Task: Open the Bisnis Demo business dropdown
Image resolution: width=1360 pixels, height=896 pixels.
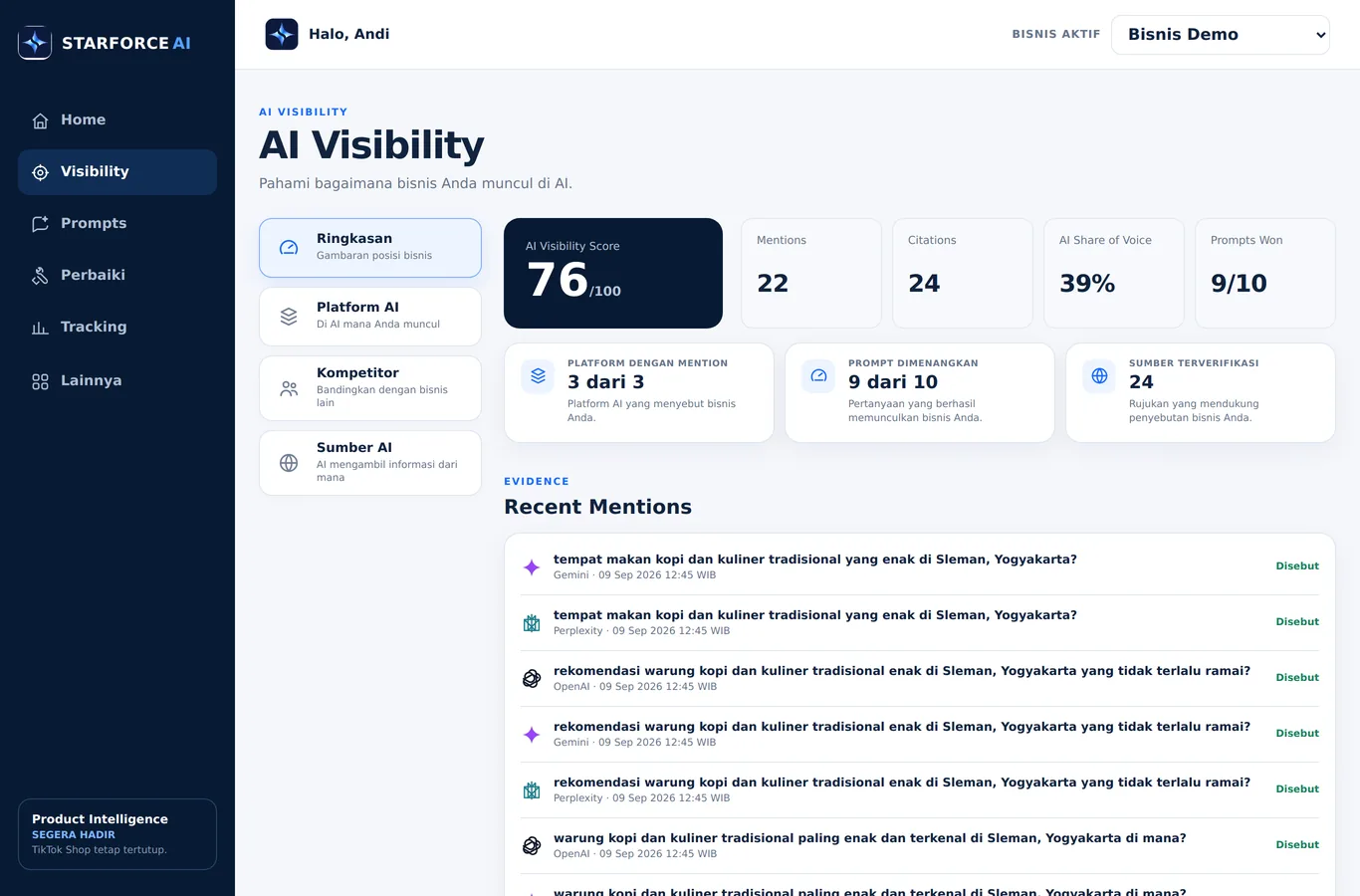Action: click(x=1221, y=35)
